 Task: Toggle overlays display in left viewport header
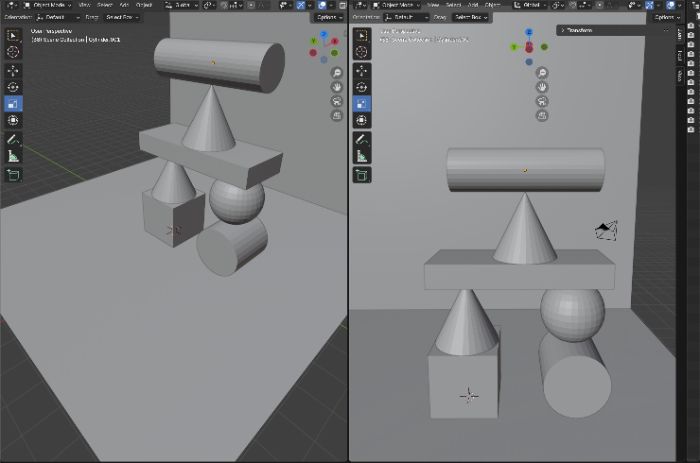[x=322, y=5]
